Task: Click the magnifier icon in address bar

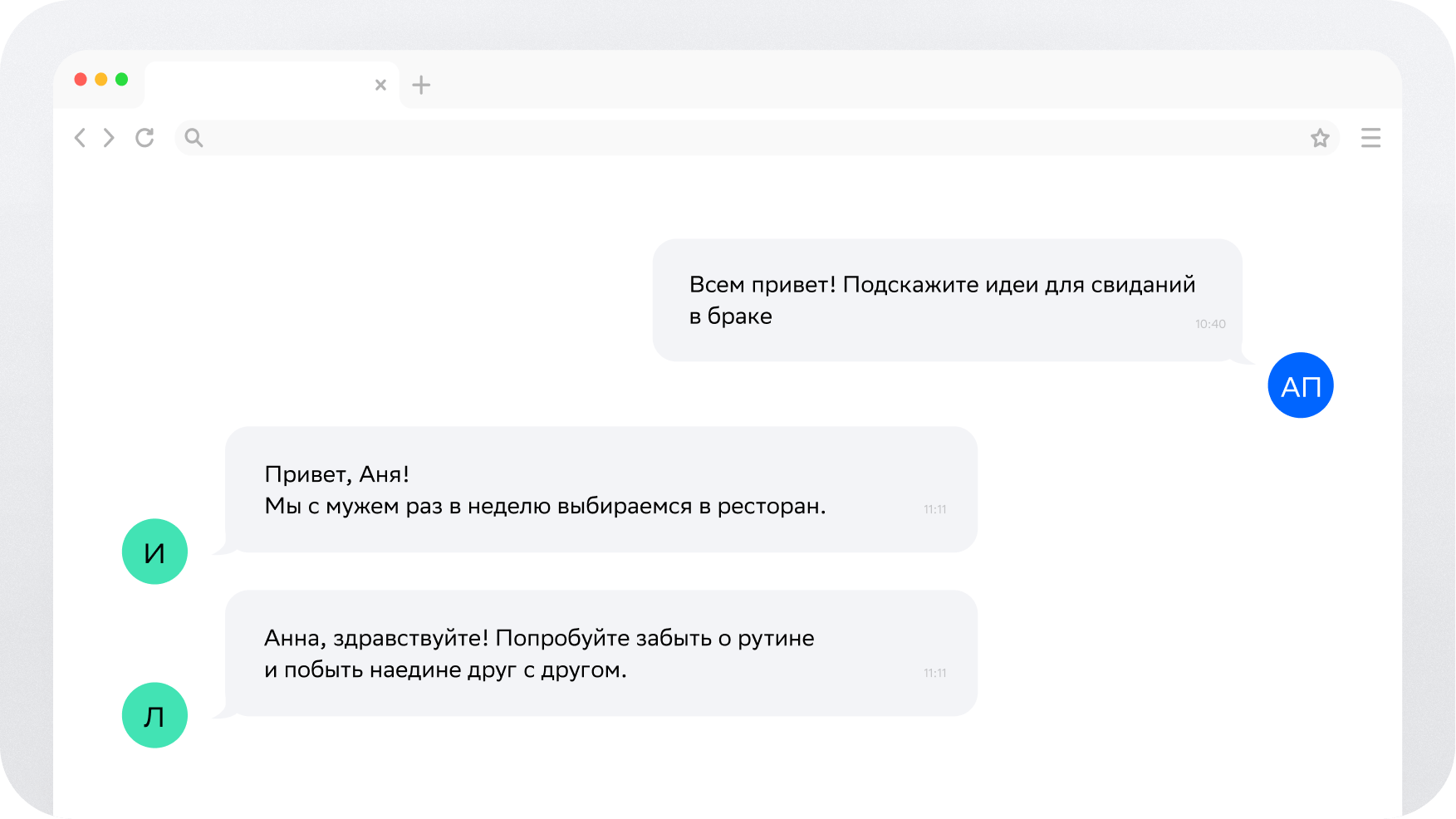Action: point(194,138)
